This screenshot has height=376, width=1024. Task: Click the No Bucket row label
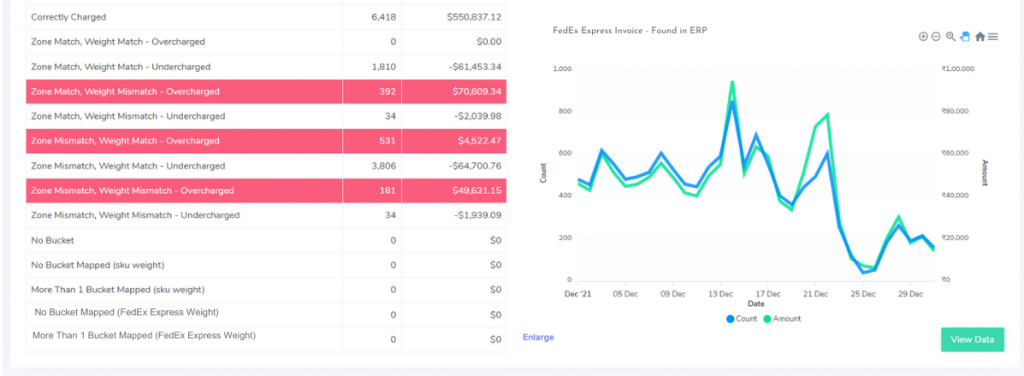(x=53, y=240)
